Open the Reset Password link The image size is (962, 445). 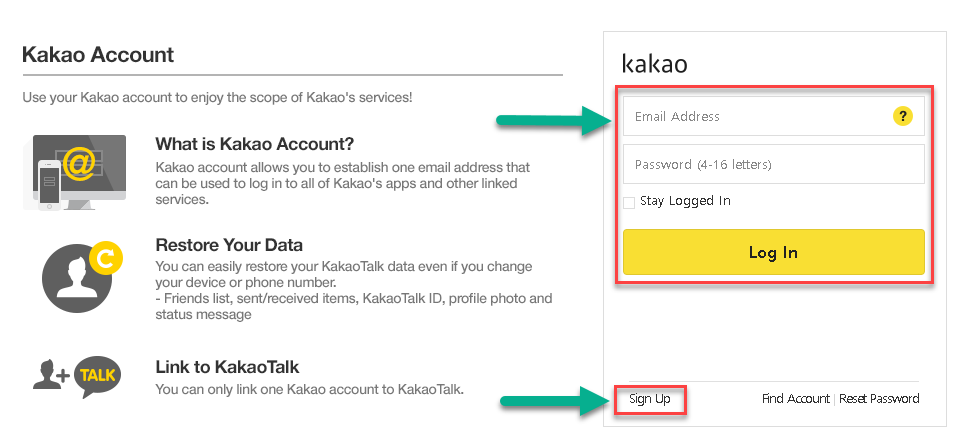click(879, 399)
